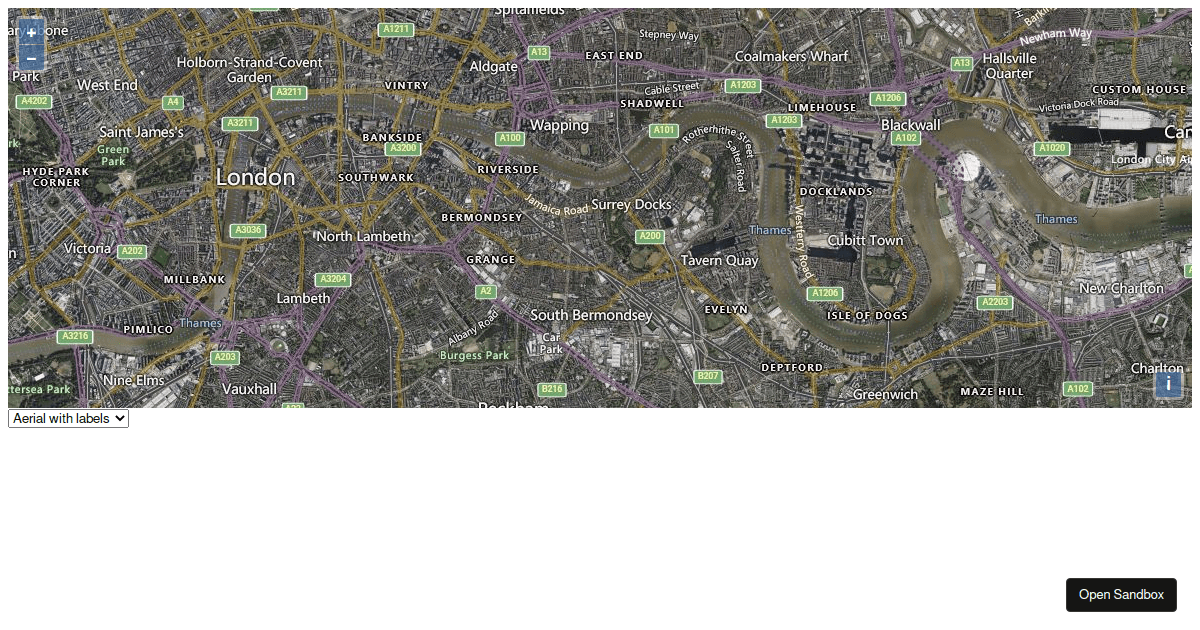Image resolution: width=1200 pixels, height=630 pixels.
Task: Open the Aerial with labels dropdown
Action: [69, 418]
